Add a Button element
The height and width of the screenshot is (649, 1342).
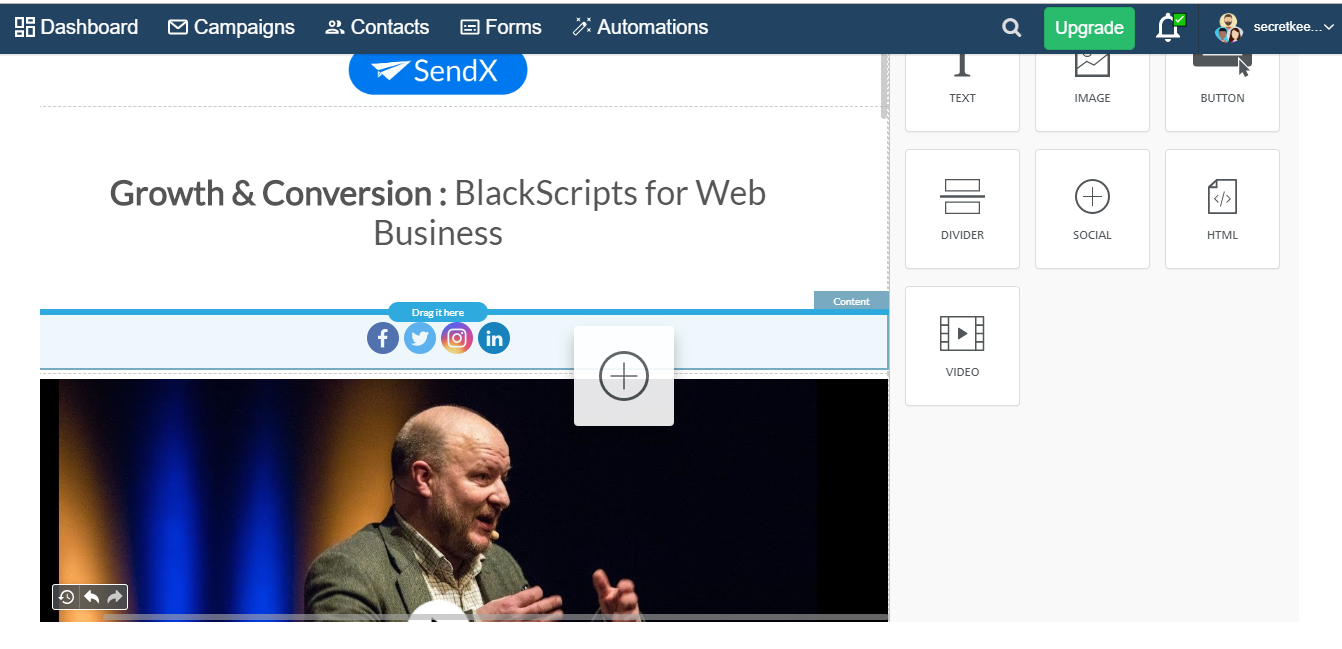point(1221,80)
